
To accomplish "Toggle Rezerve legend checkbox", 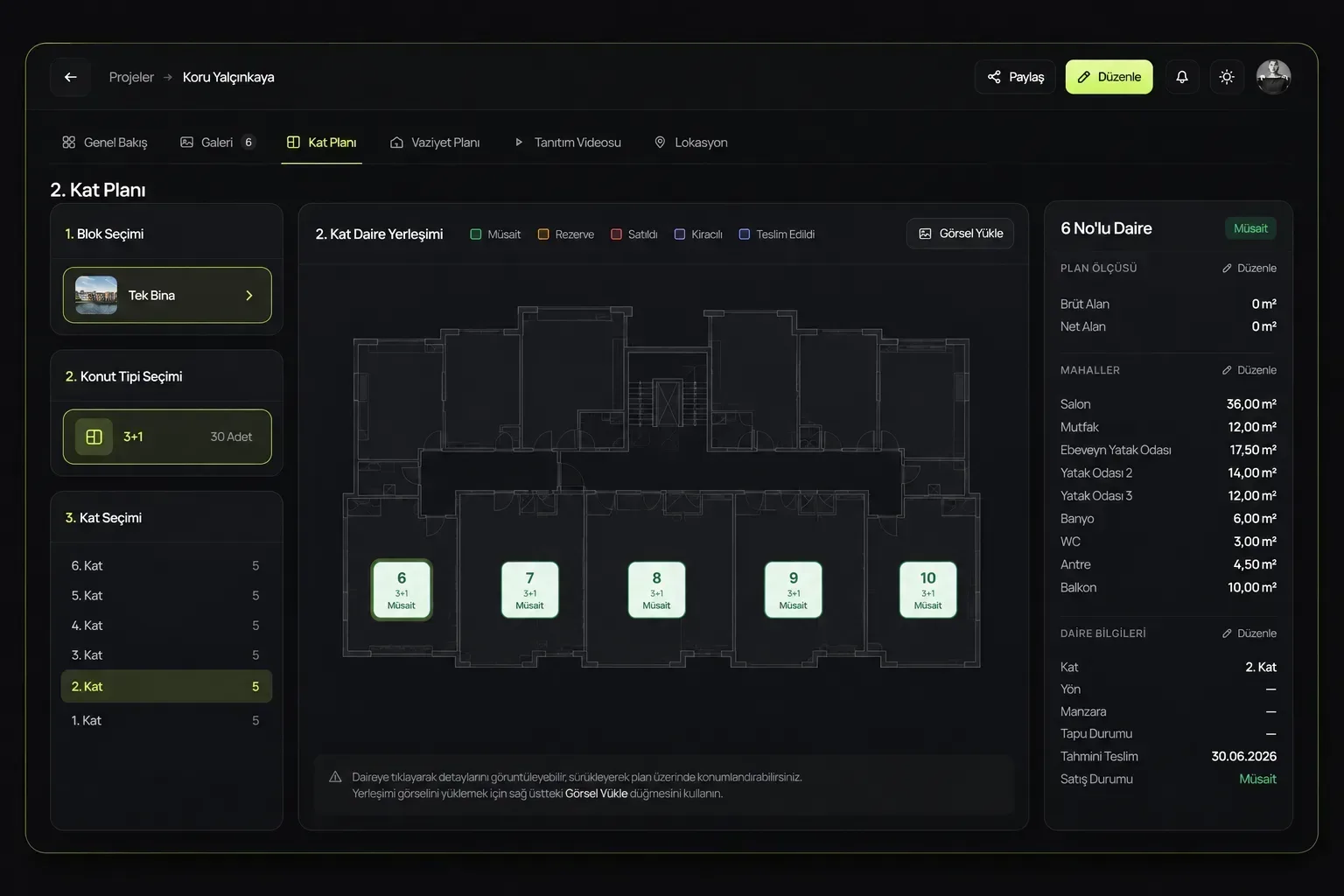I will click(x=543, y=234).
